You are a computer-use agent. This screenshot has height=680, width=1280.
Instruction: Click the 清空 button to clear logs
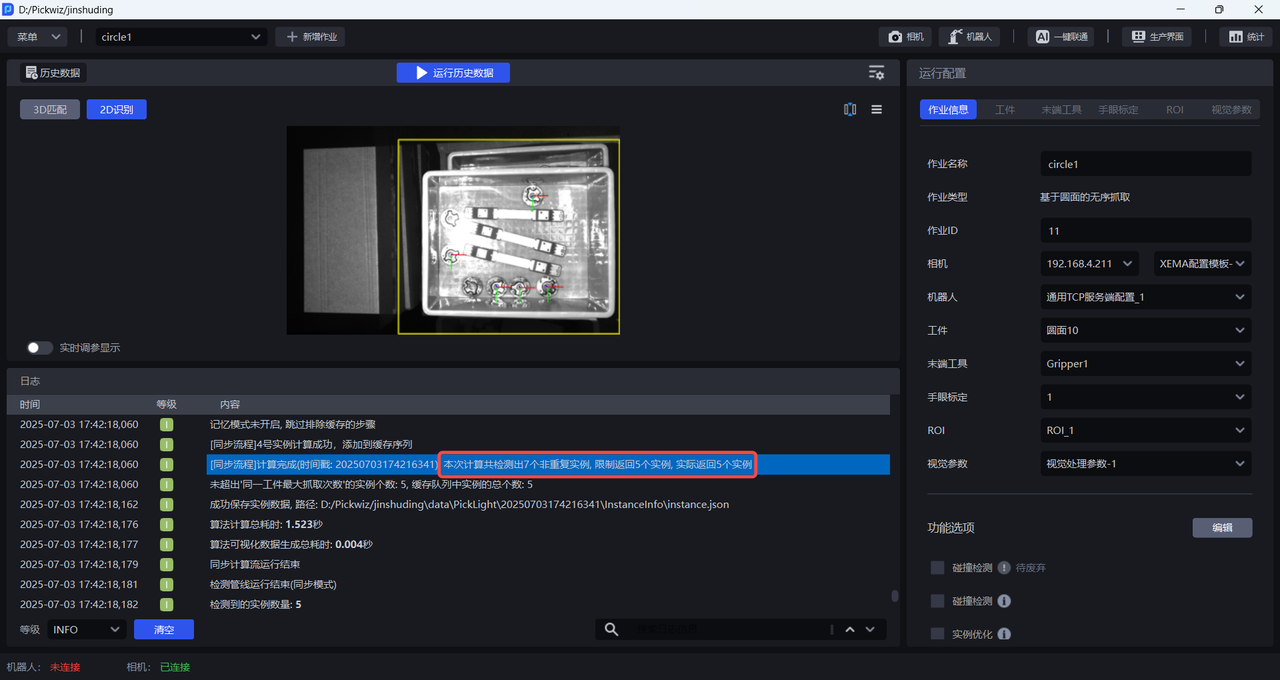(164, 629)
